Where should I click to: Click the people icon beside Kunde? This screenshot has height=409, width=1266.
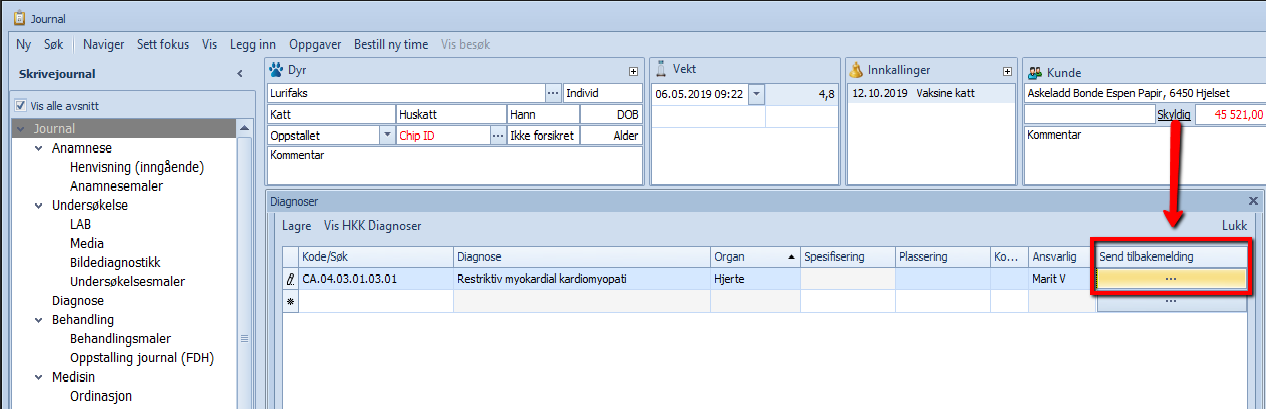1034,72
